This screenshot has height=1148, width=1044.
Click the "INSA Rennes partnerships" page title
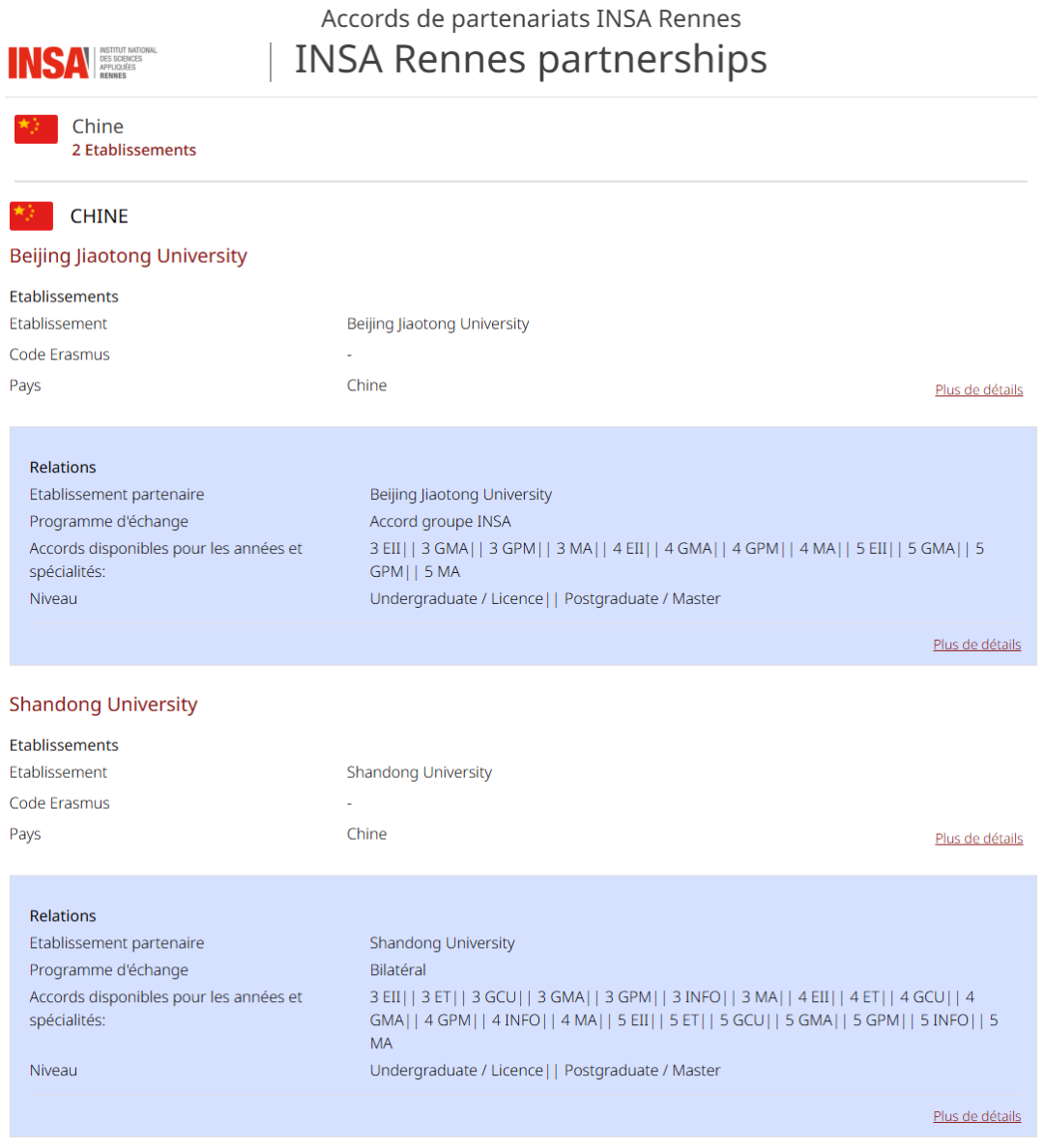[x=530, y=59]
